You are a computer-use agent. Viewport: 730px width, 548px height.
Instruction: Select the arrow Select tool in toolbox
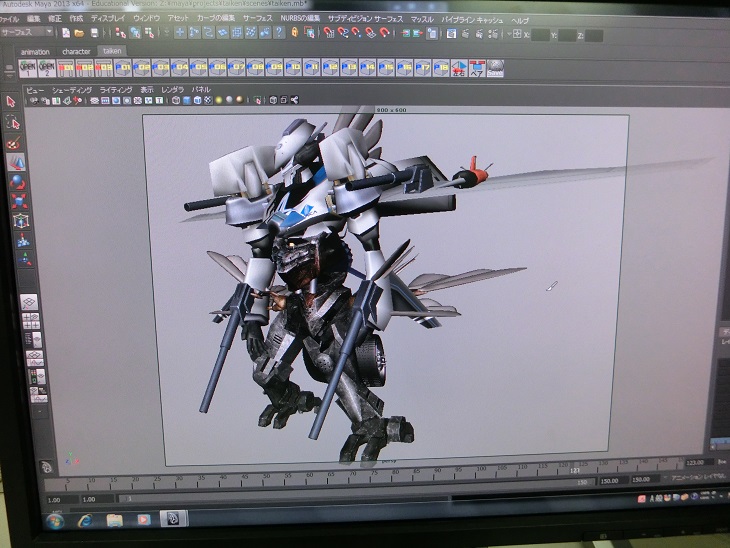pyautogui.click(x=11, y=101)
